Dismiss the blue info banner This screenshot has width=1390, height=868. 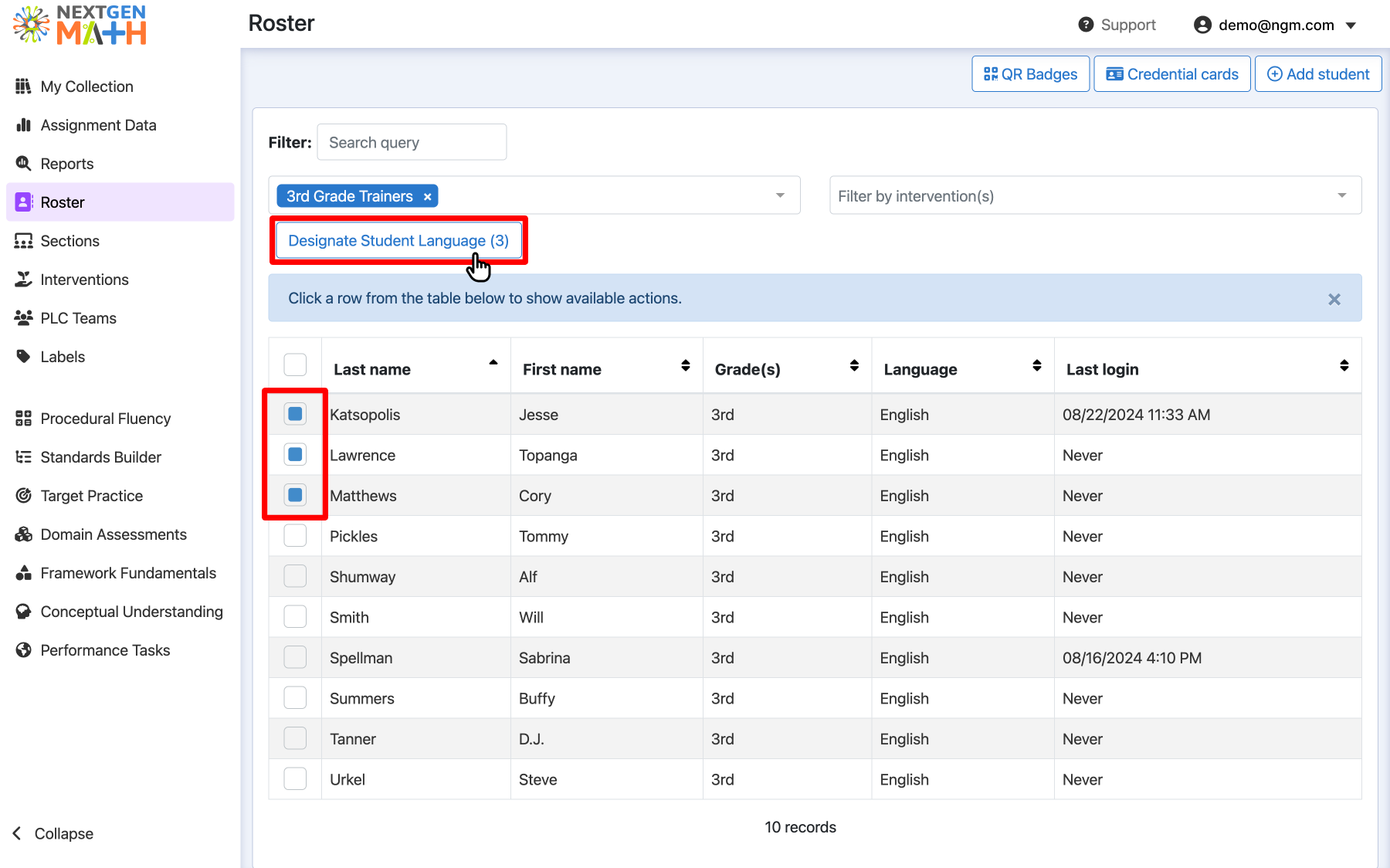point(1334,299)
